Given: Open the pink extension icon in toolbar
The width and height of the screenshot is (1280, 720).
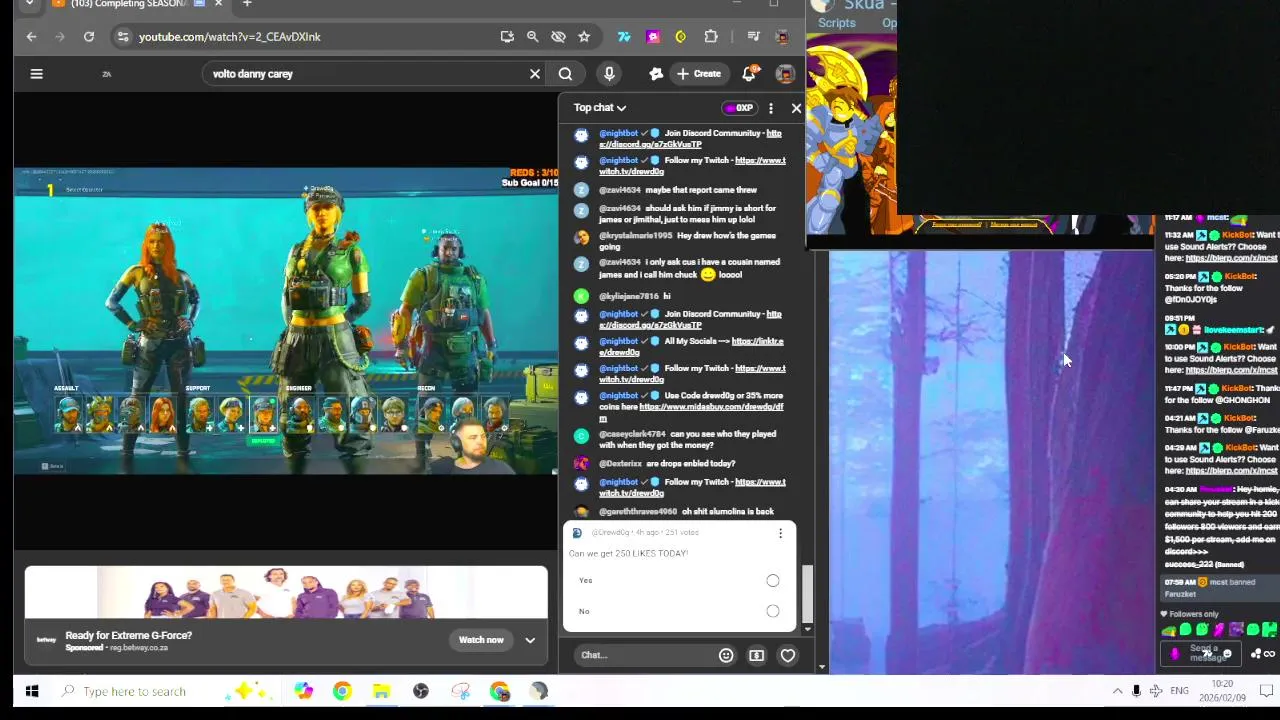Looking at the screenshot, I should click(x=653, y=37).
